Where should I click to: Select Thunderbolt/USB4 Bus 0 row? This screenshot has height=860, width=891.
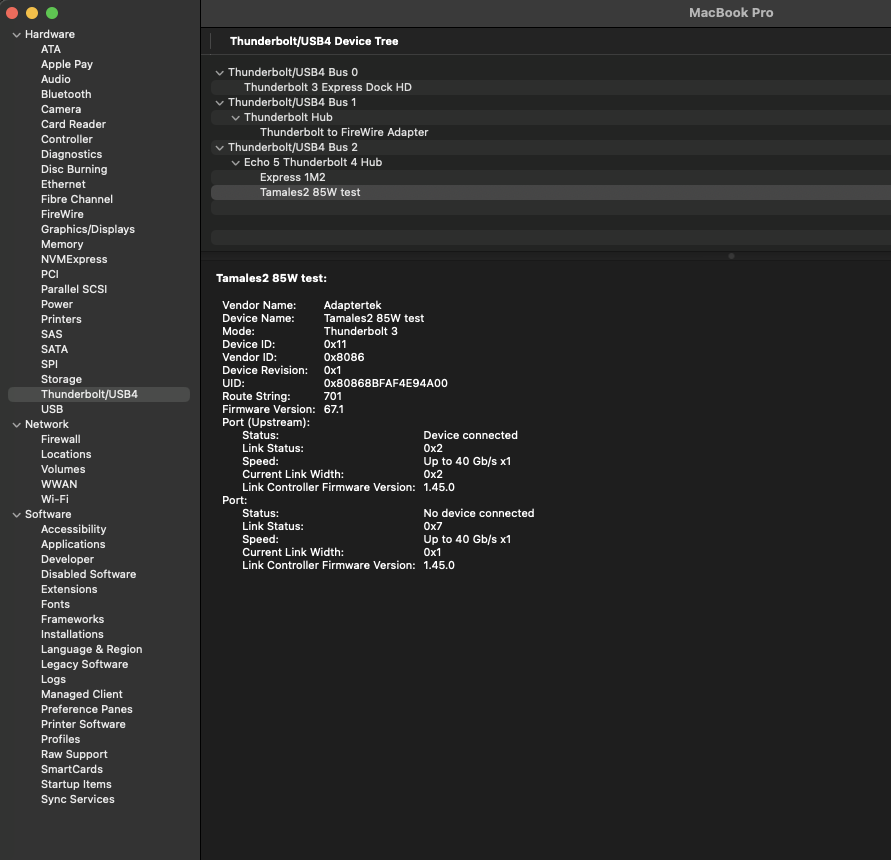pos(551,72)
